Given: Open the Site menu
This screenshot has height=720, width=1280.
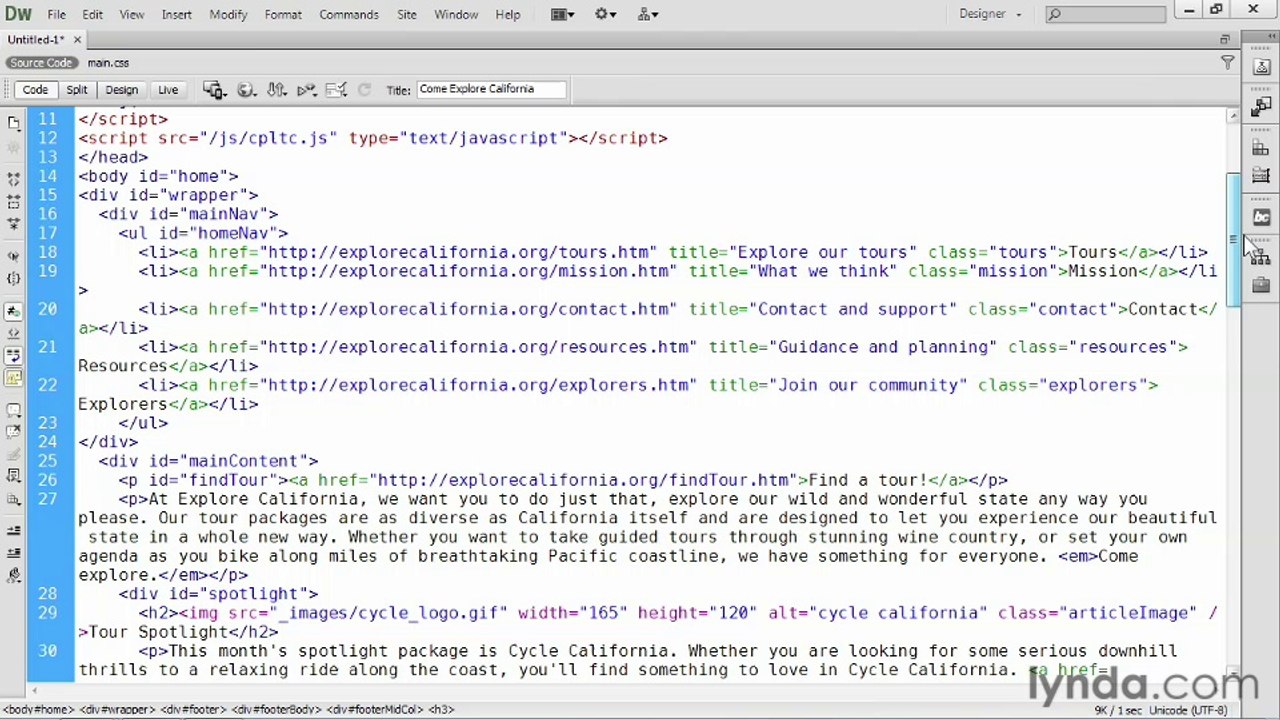Looking at the screenshot, I should tap(406, 14).
